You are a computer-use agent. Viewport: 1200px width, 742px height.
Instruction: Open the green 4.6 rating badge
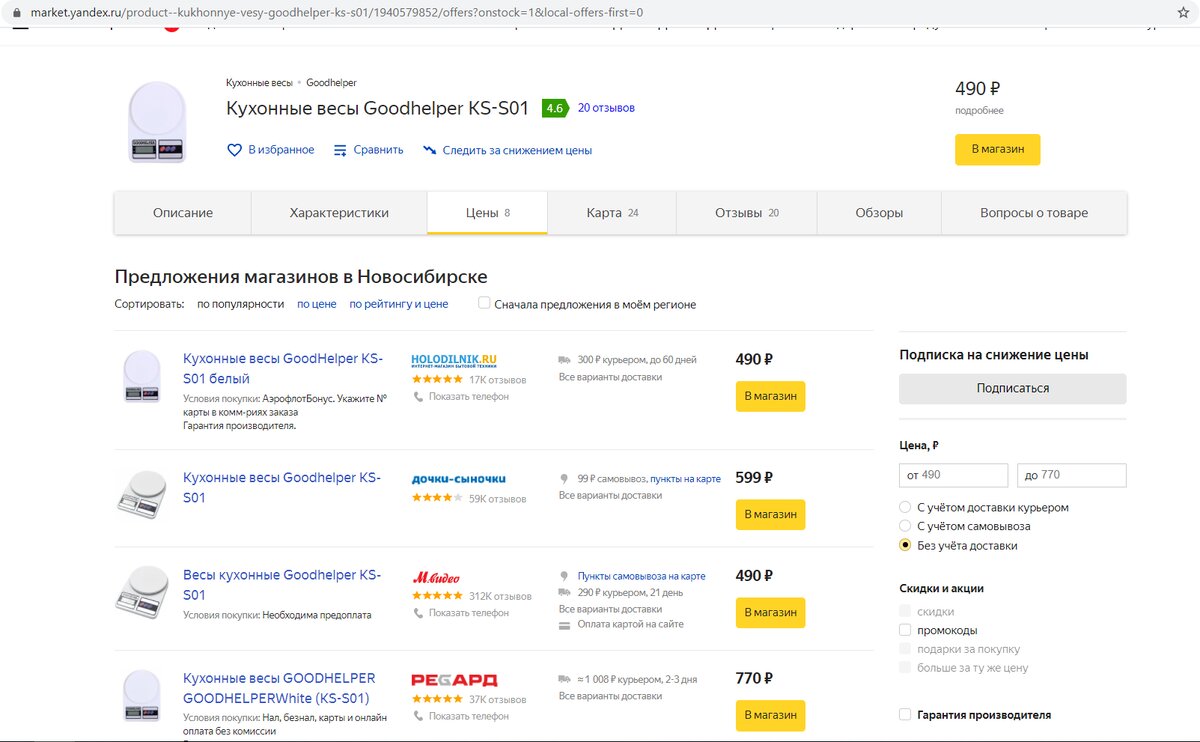point(555,108)
